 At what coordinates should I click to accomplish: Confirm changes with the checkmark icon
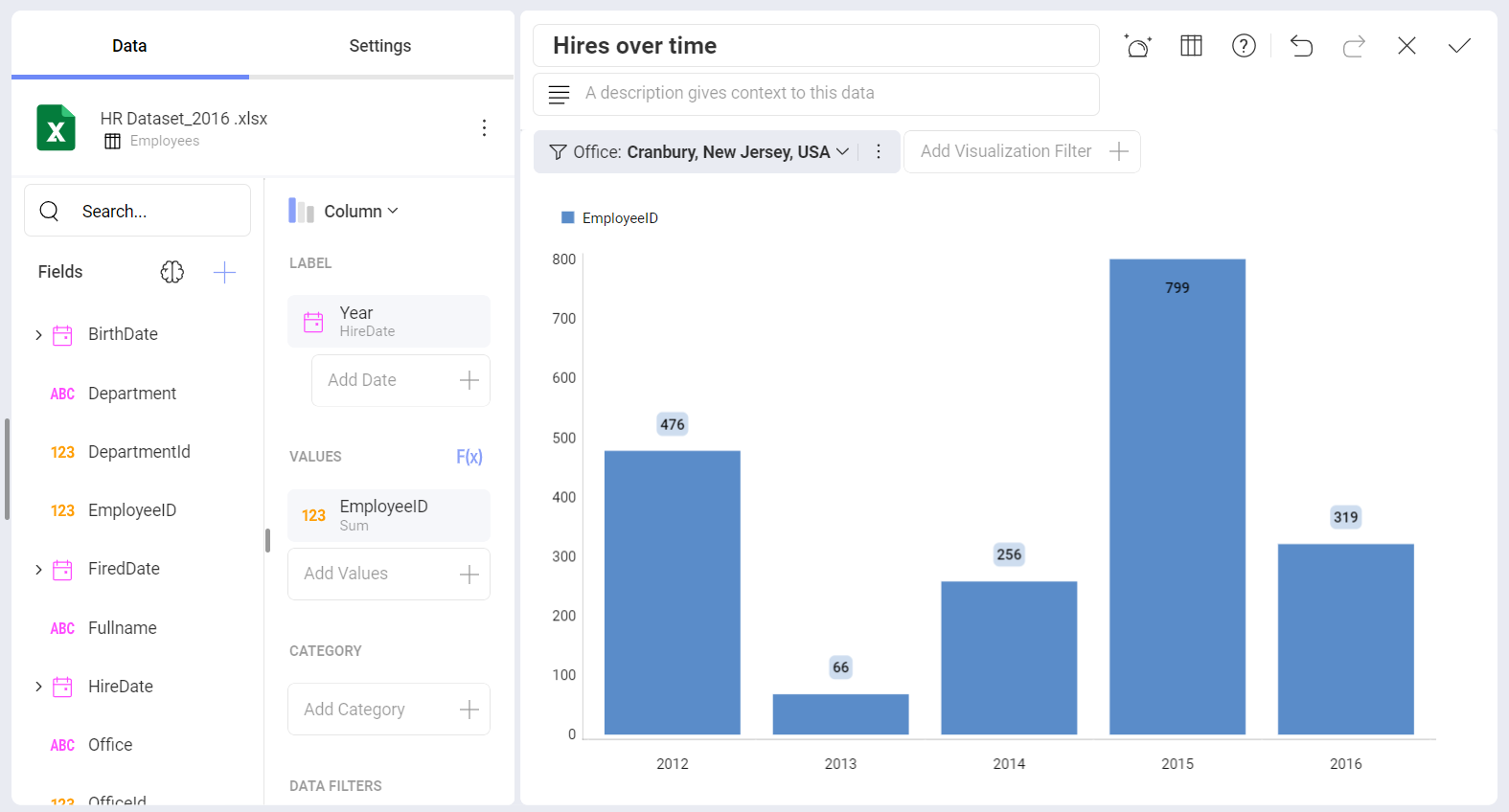[1459, 46]
